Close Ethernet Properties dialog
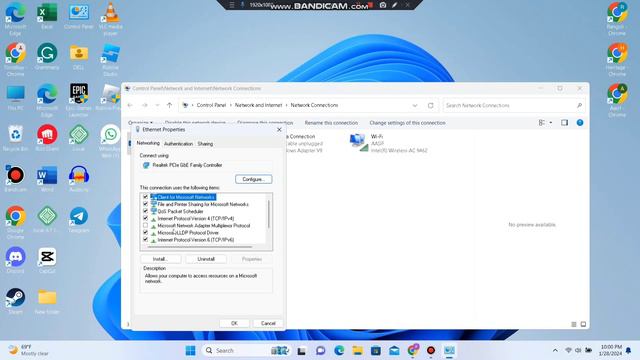 (x=279, y=129)
